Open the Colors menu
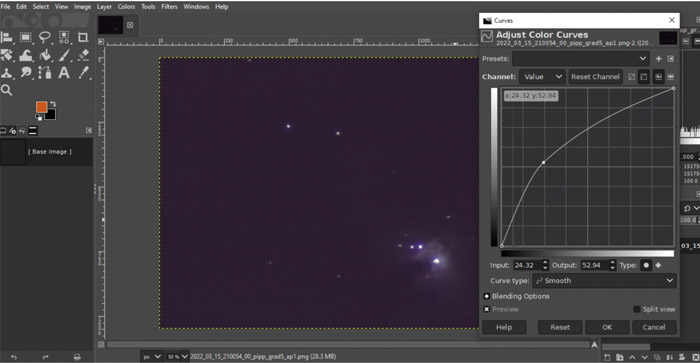The width and height of the screenshot is (700, 363). pyautogui.click(x=126, y=7)
